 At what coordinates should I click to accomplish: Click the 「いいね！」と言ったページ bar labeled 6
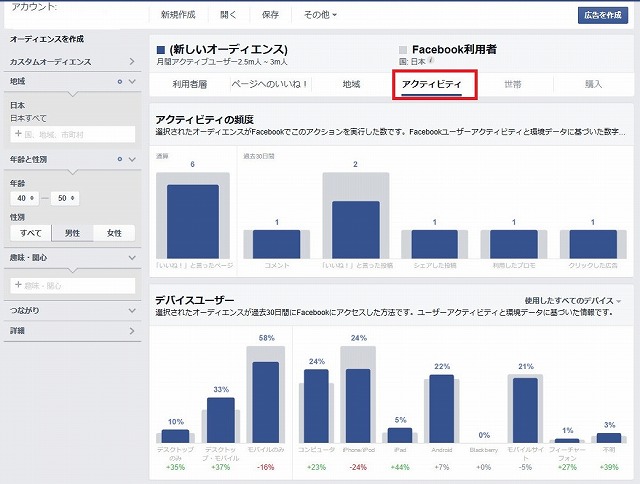[193, 221]
